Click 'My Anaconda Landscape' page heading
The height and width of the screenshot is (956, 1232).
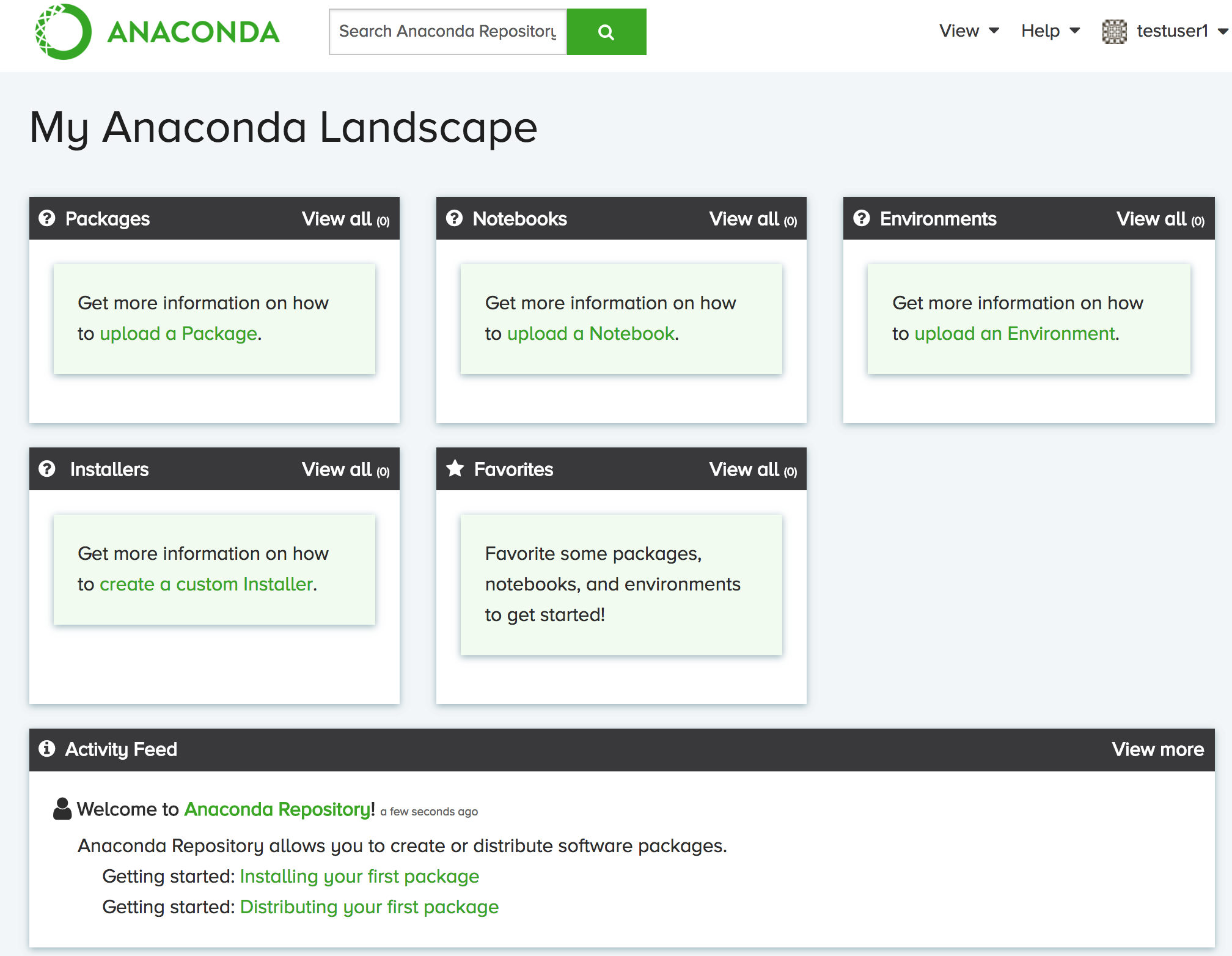click(x=284, y=128)
